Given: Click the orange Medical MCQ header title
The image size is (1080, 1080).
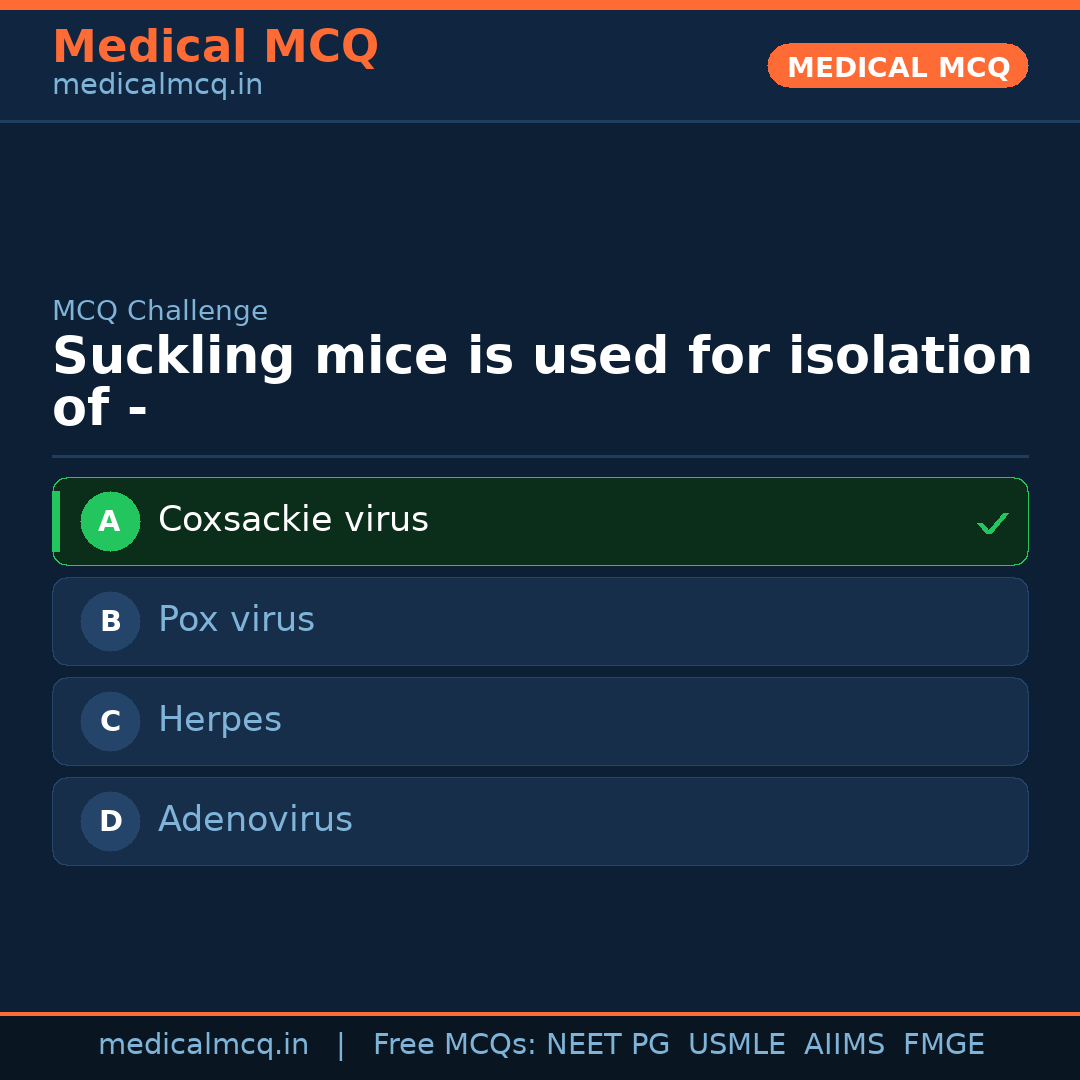Looking at the screenshot, I should coord(215,47).
